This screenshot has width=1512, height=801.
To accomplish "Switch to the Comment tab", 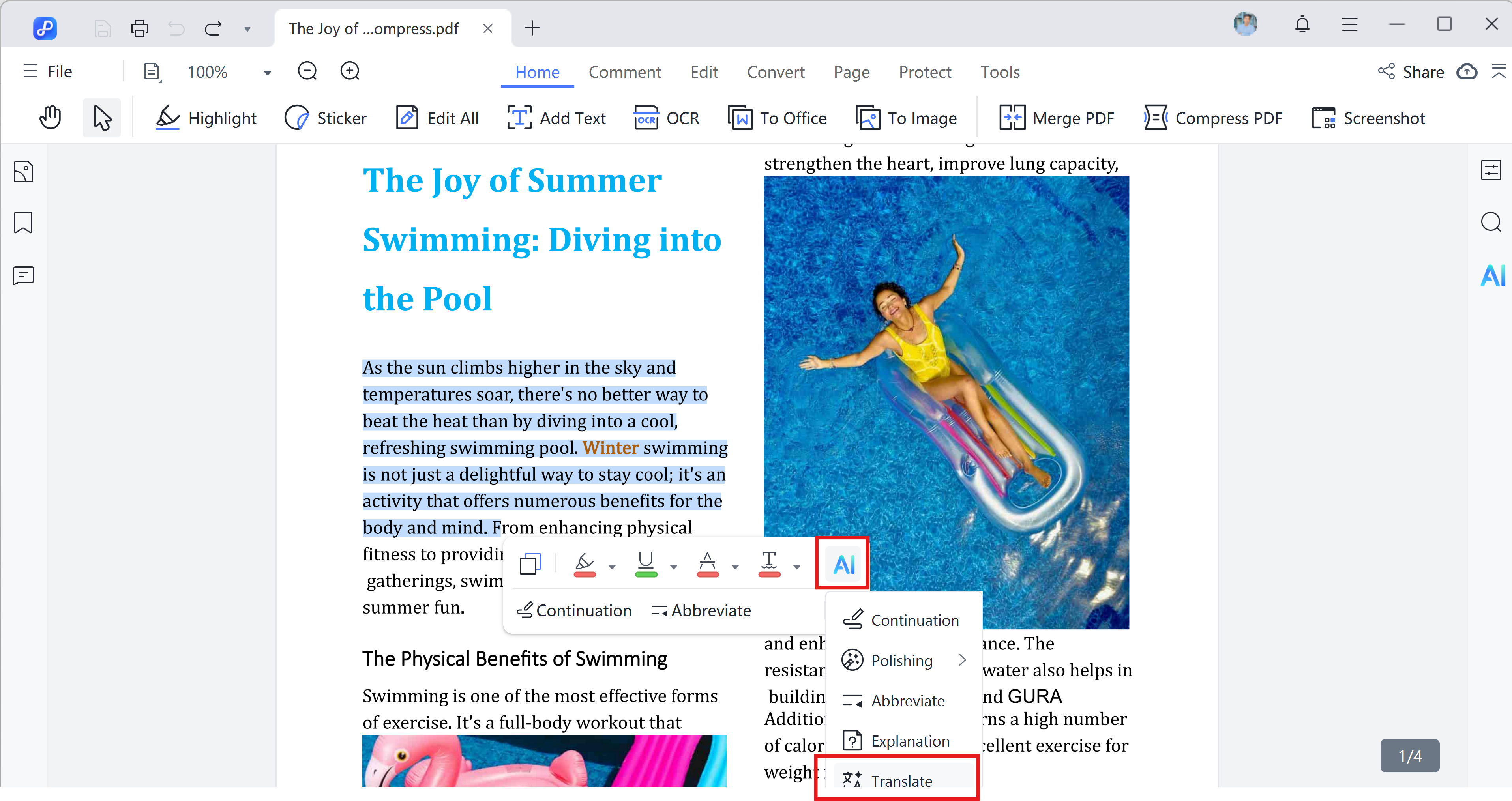I will [624, 71].
